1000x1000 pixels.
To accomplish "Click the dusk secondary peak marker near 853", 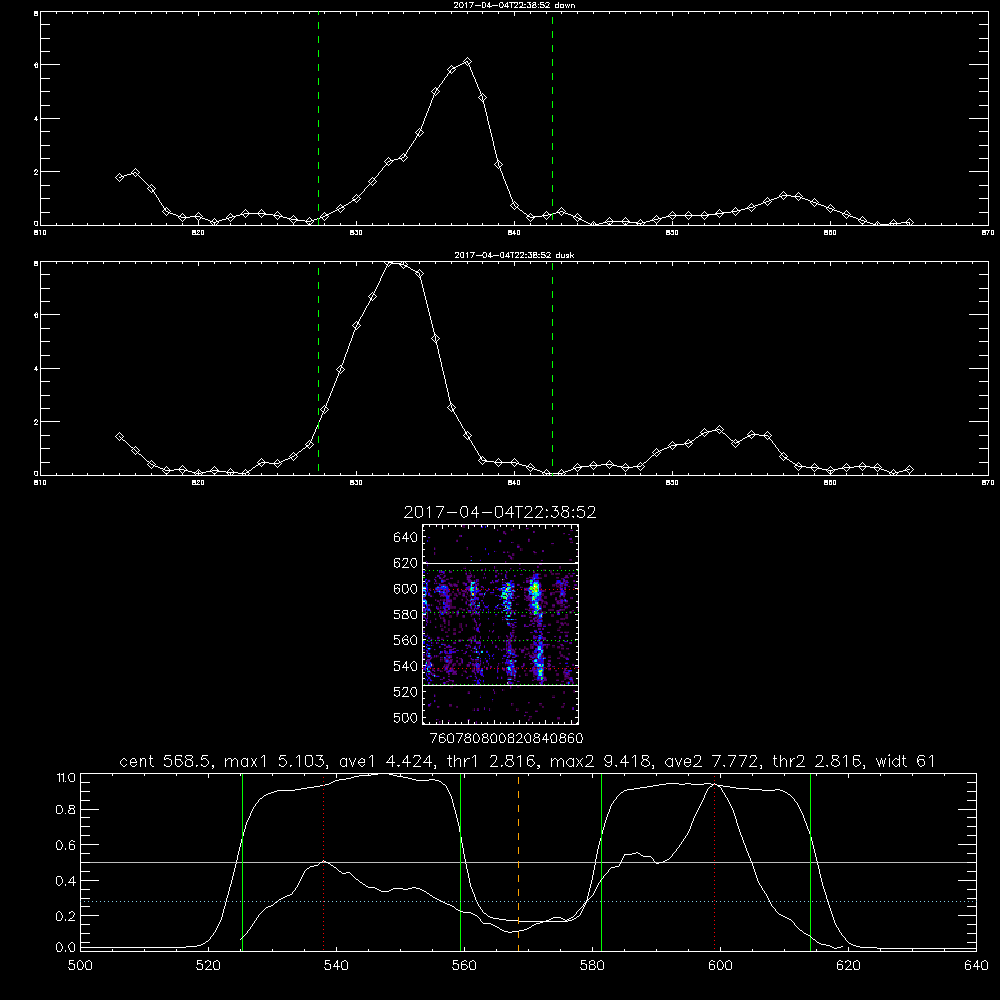I will point(720,430).
